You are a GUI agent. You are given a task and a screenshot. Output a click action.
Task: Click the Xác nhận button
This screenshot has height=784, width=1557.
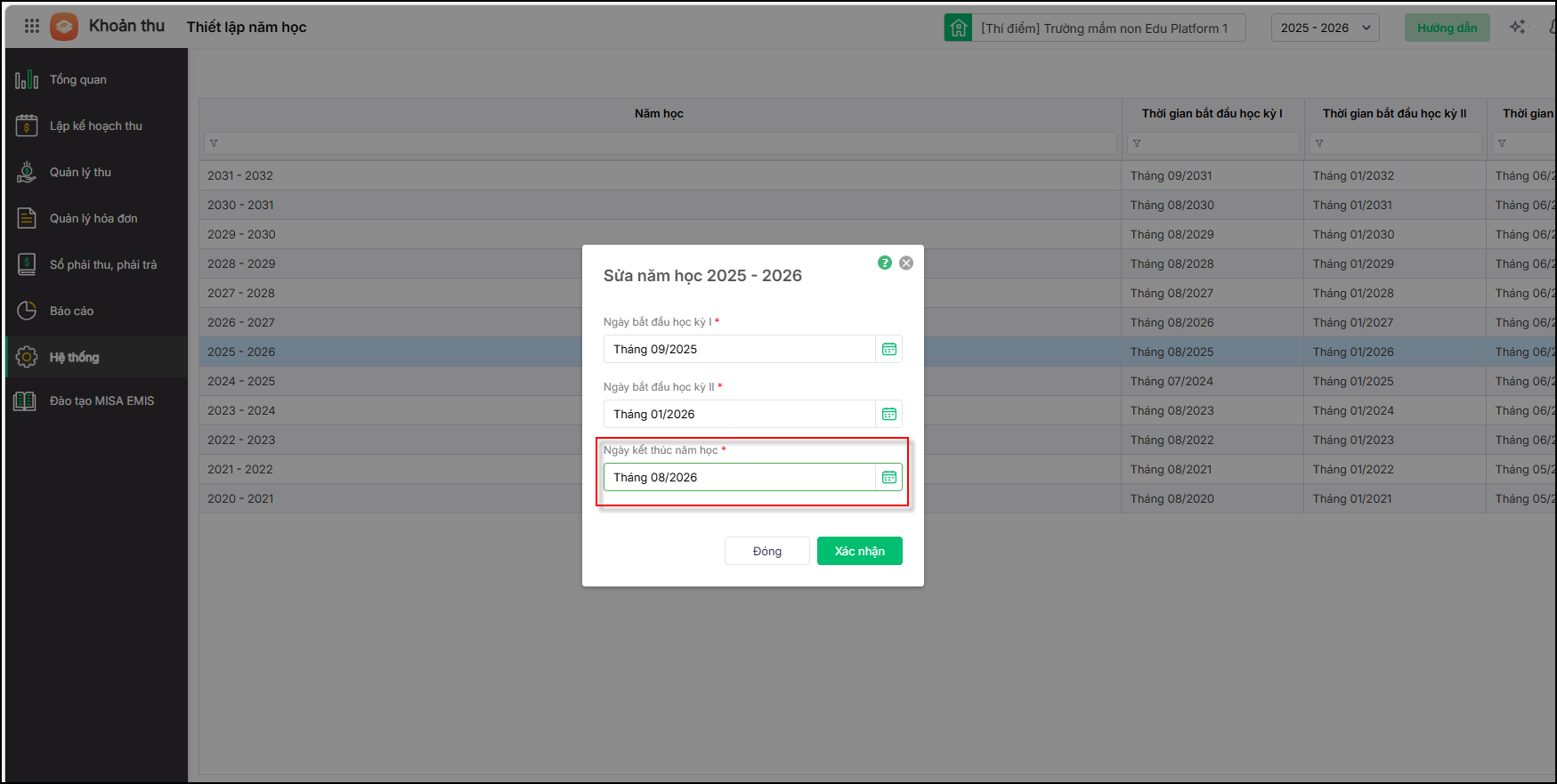tap(860, 551)
